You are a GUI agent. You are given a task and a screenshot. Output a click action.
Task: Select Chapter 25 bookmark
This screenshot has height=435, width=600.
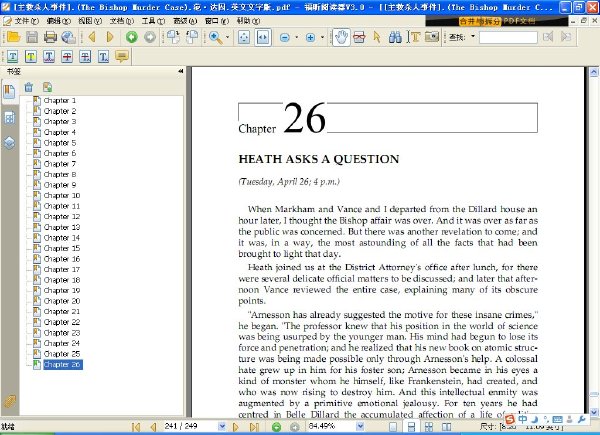click(62, 354)
